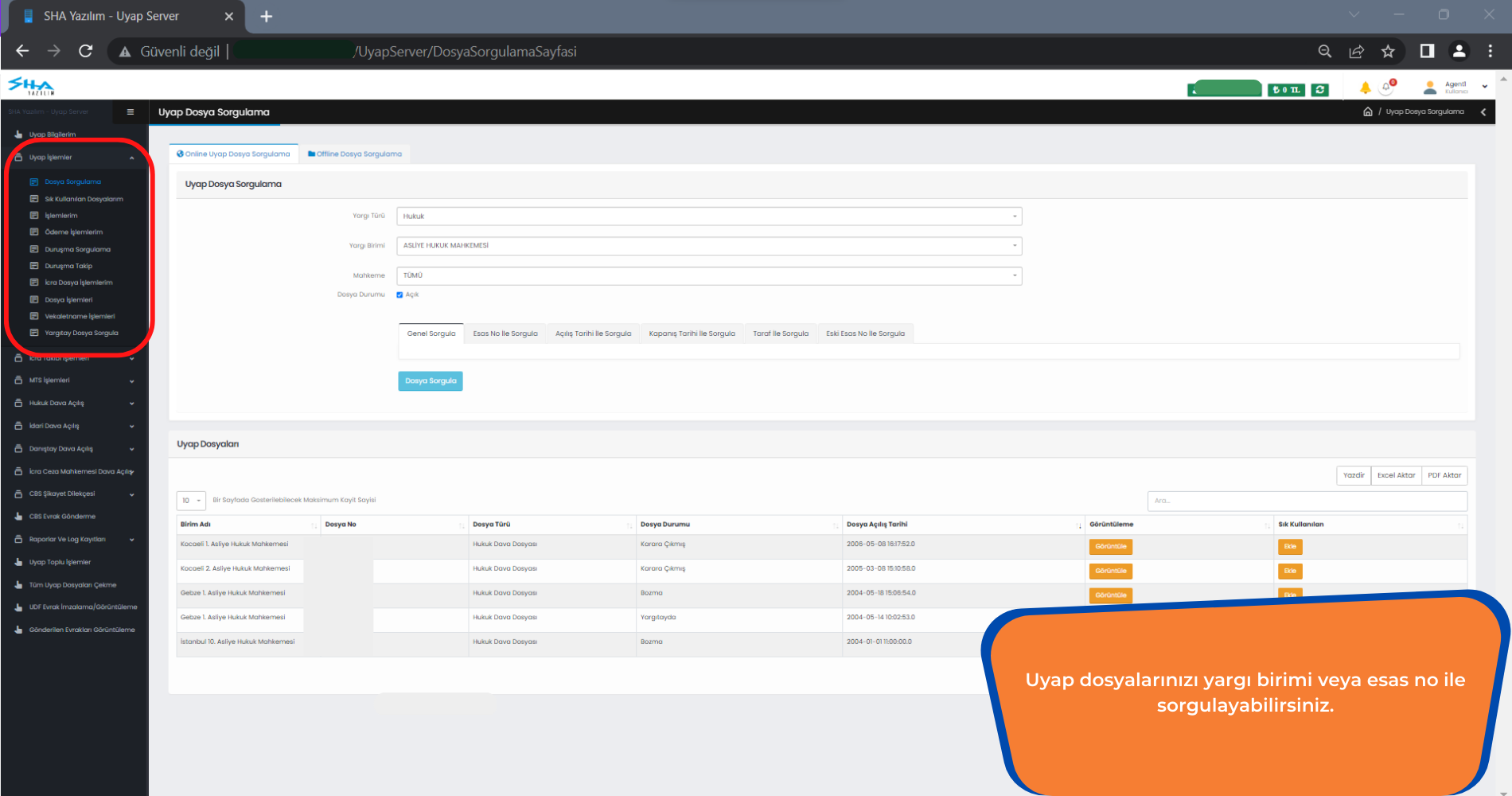This screenshot has height=796, width=1512.
Task: Click the breadcrumb collapse left arrow
Action: pyautogui.click(x=1483, y=112)
